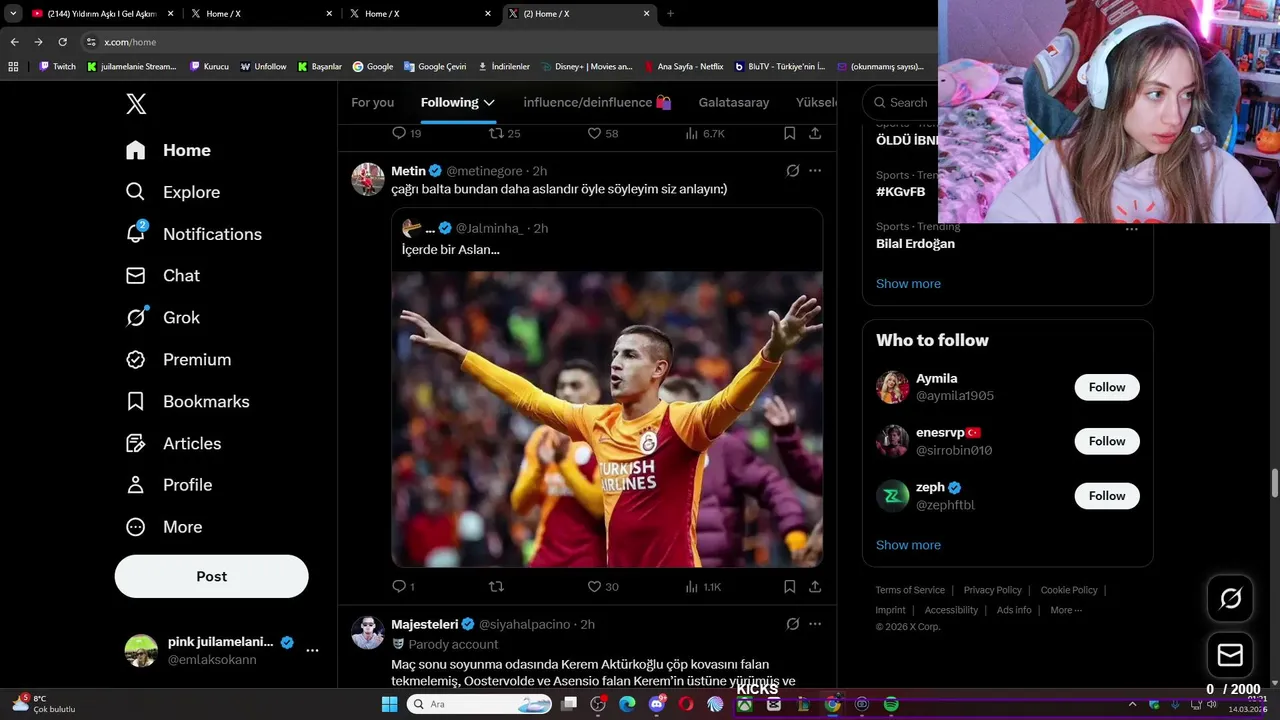Screen dimensions: 1280x720
Task: Follow enesrvp
Action: point(1107,441)
